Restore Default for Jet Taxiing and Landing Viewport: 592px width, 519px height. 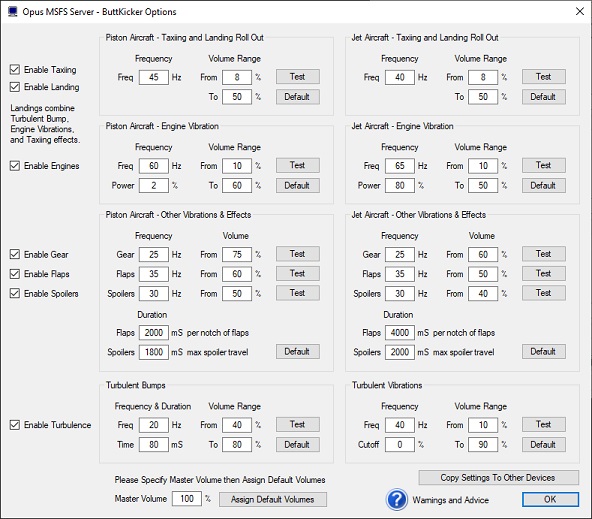pyautogui.click(x=544, y=97)
